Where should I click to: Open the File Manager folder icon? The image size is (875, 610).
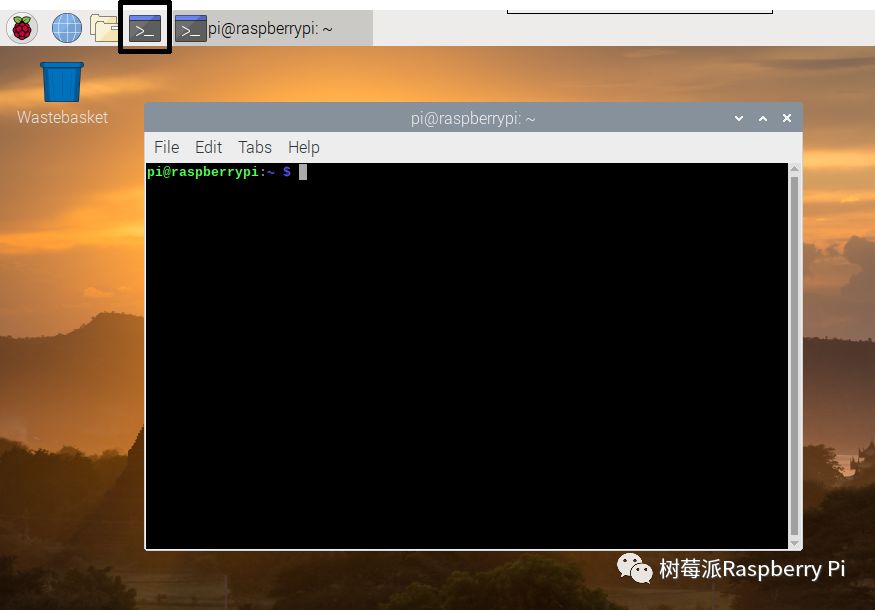point(103,28)
